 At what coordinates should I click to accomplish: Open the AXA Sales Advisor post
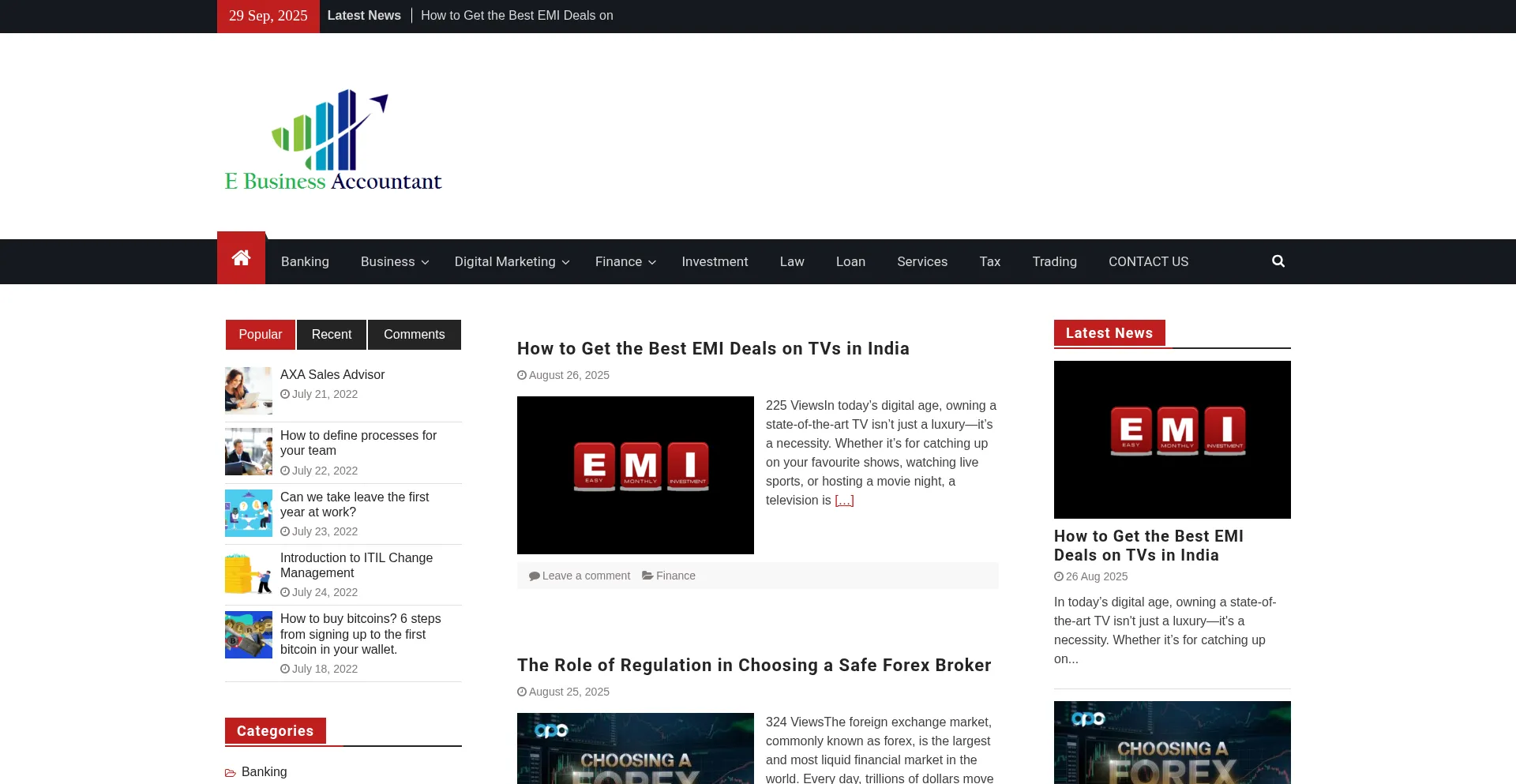tap(332, 374)
